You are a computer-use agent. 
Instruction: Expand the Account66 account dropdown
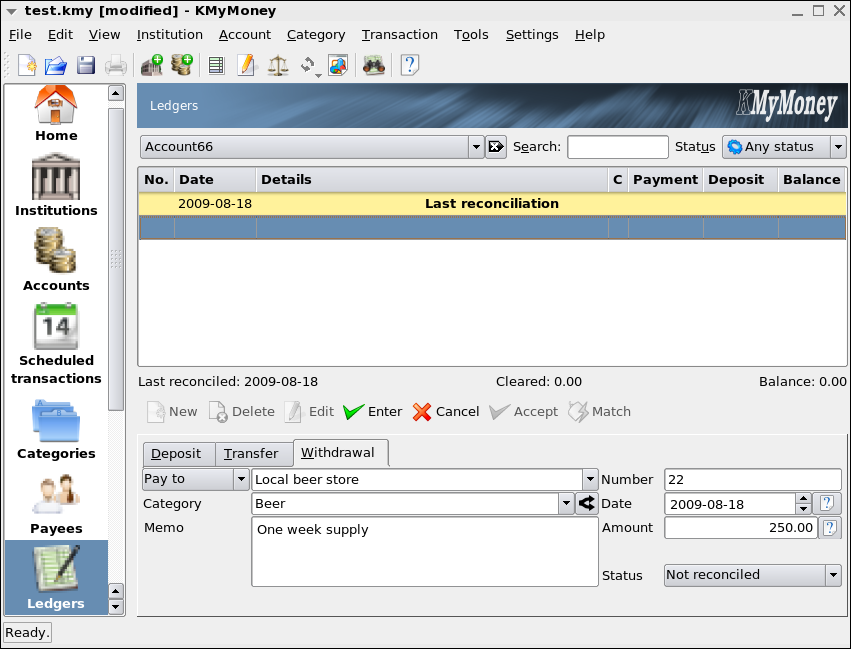(476, 147)
